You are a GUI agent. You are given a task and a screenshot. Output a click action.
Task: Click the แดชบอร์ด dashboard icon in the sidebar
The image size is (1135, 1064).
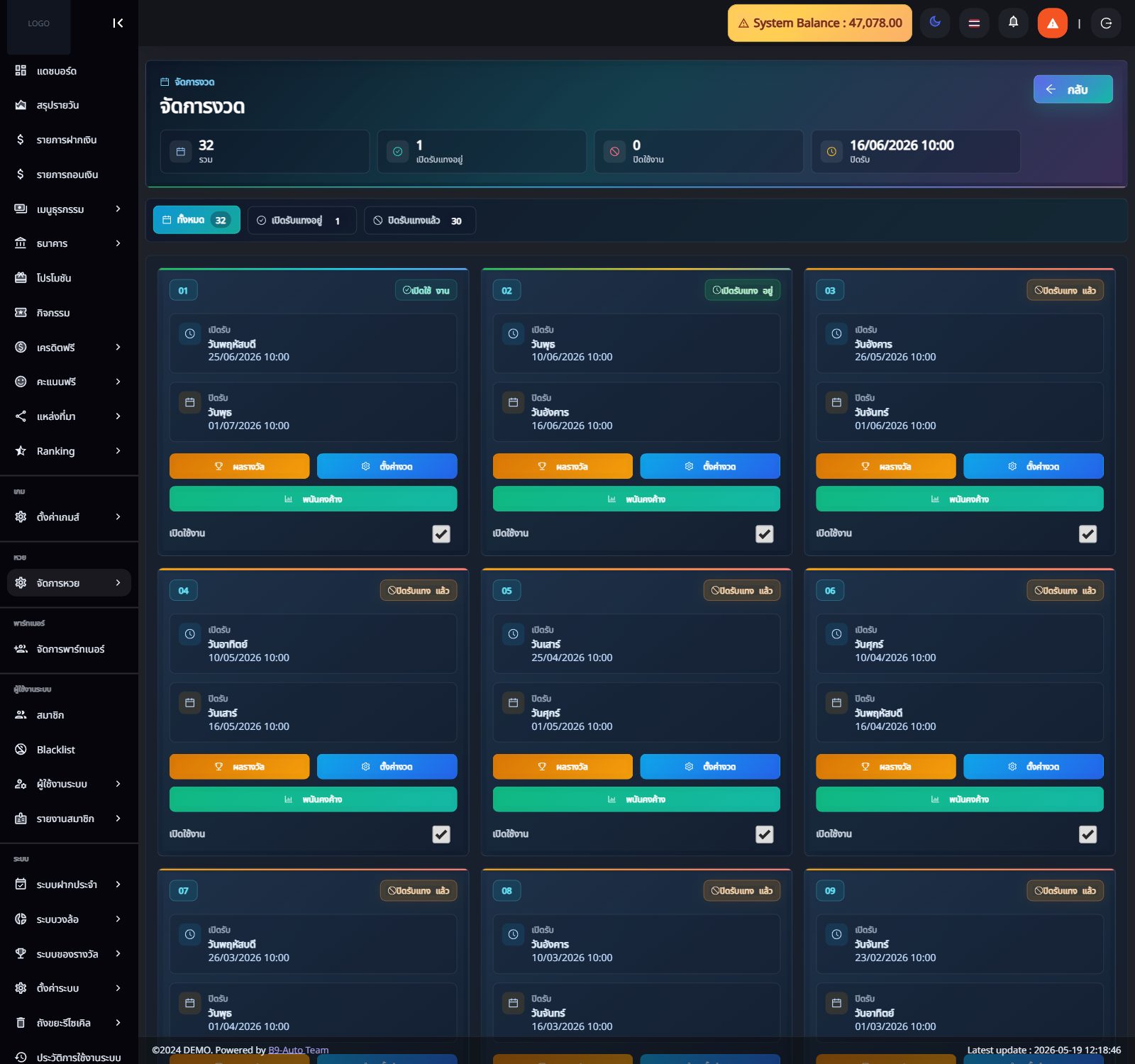pos(21,71)
